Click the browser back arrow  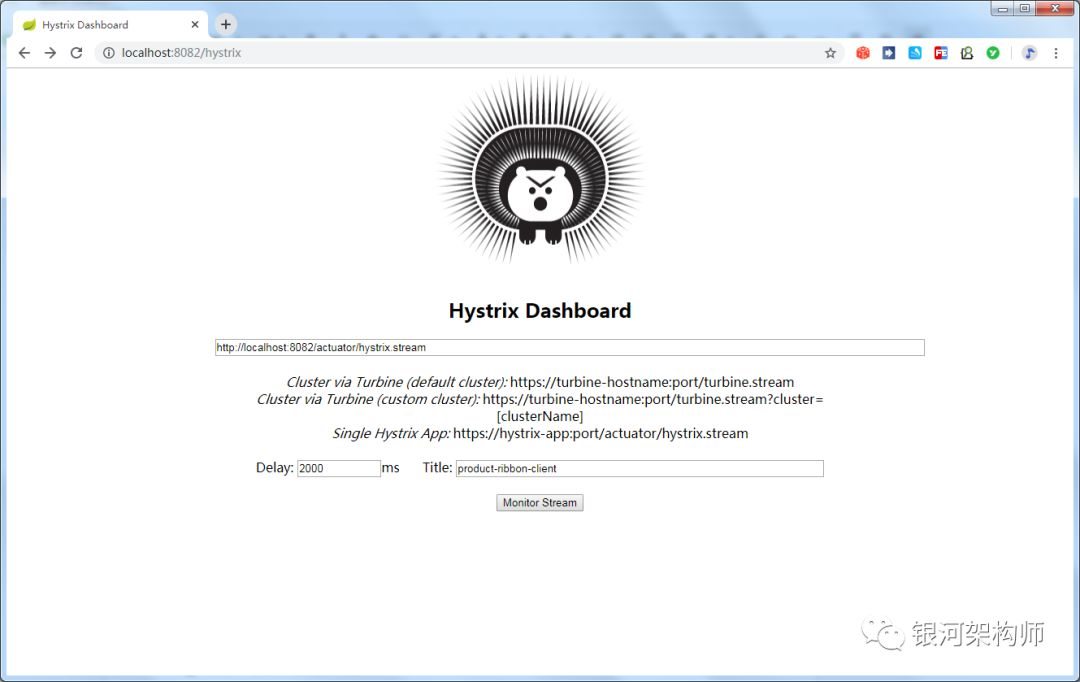[24, 53]
